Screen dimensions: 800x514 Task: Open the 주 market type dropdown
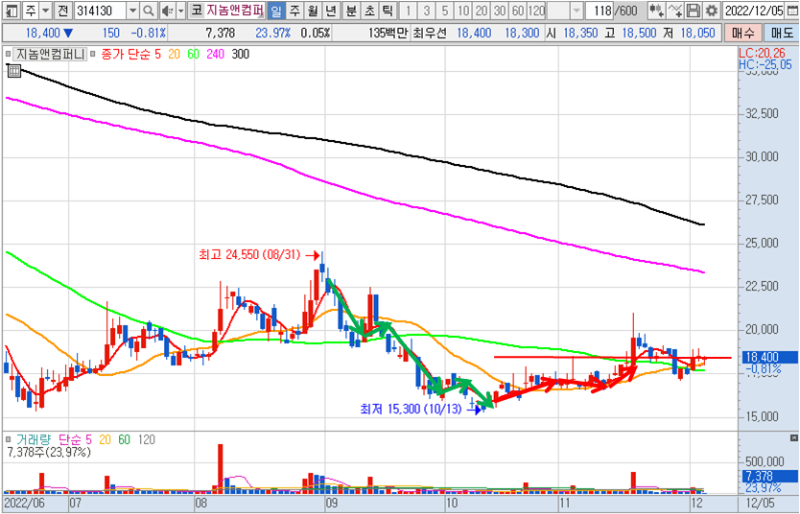click(45, 10)
